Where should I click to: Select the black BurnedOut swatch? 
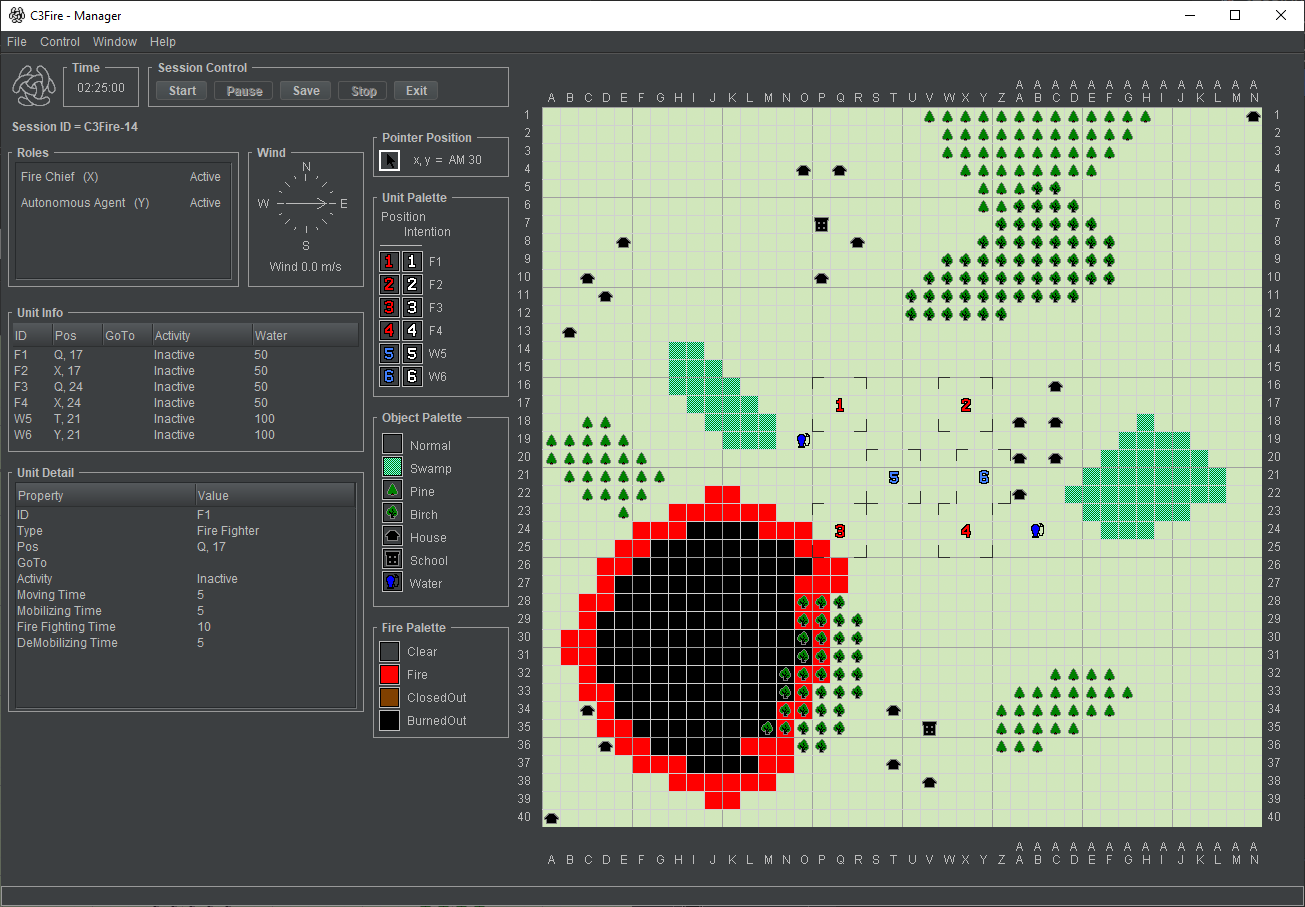[390, 720]
